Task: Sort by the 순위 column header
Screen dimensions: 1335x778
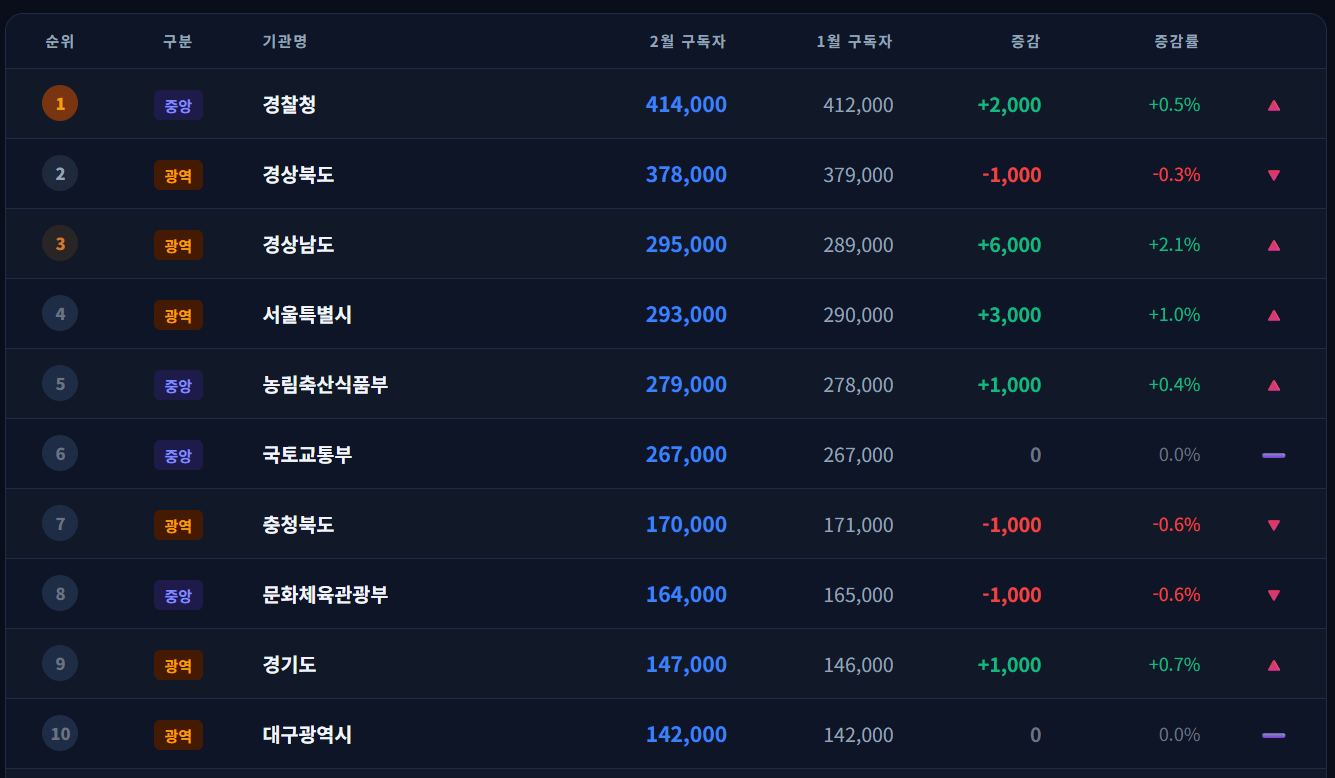Action: [59, 41]
